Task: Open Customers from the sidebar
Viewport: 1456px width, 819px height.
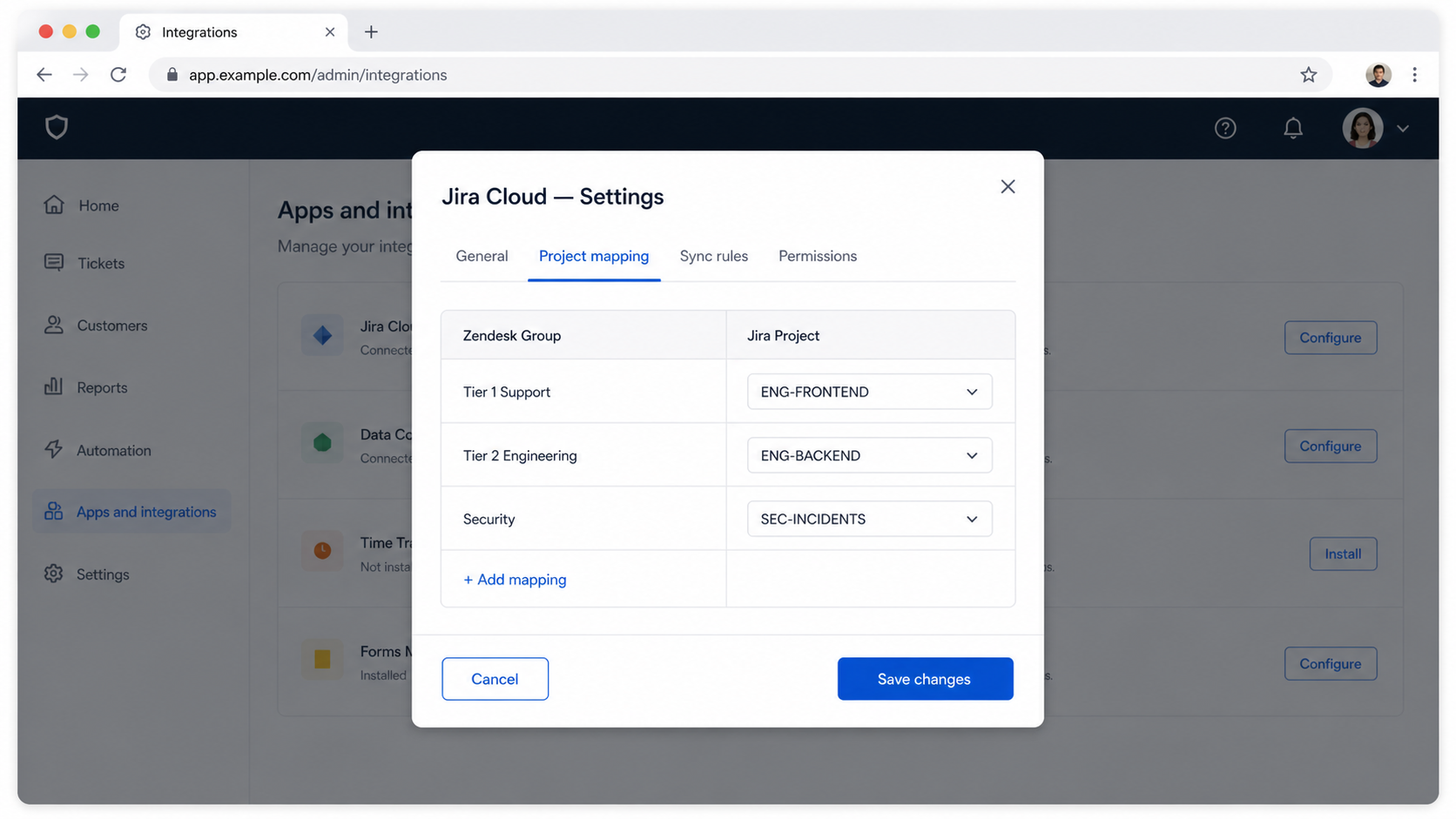Action: click(x=111, y=326)
